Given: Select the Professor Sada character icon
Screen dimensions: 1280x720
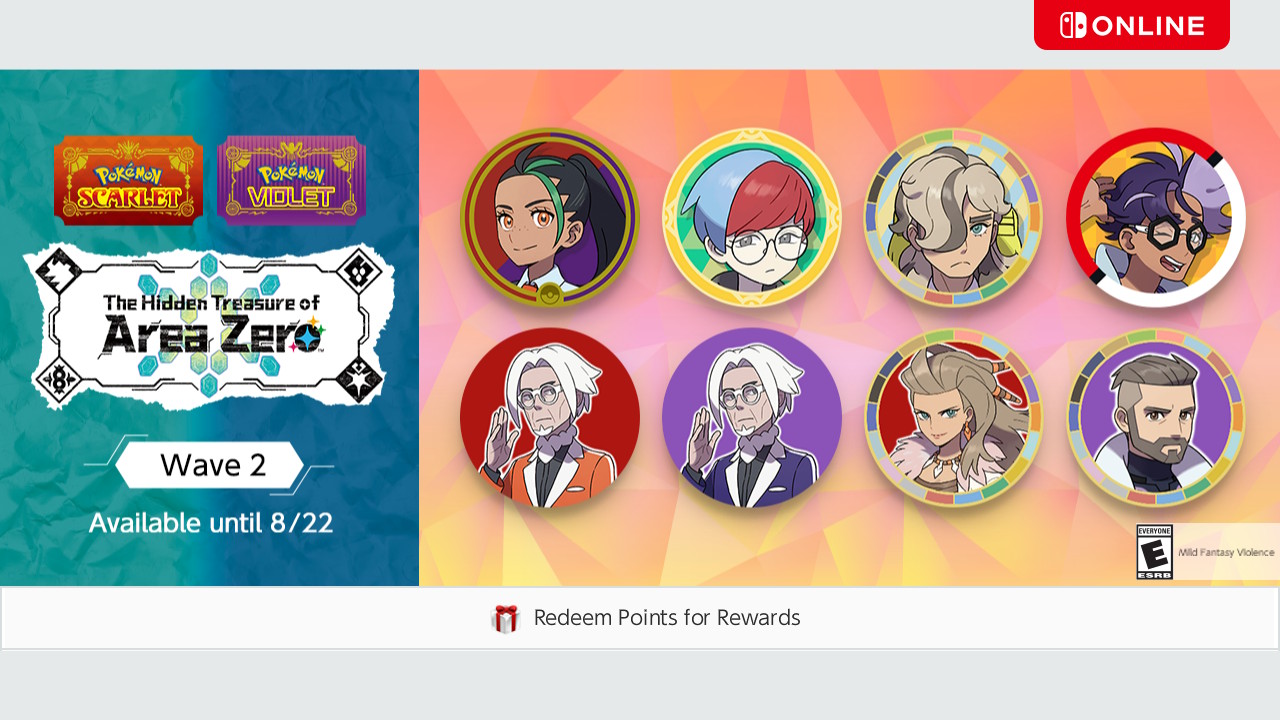Looking at the screenshot, I should (x=953, y=418).
